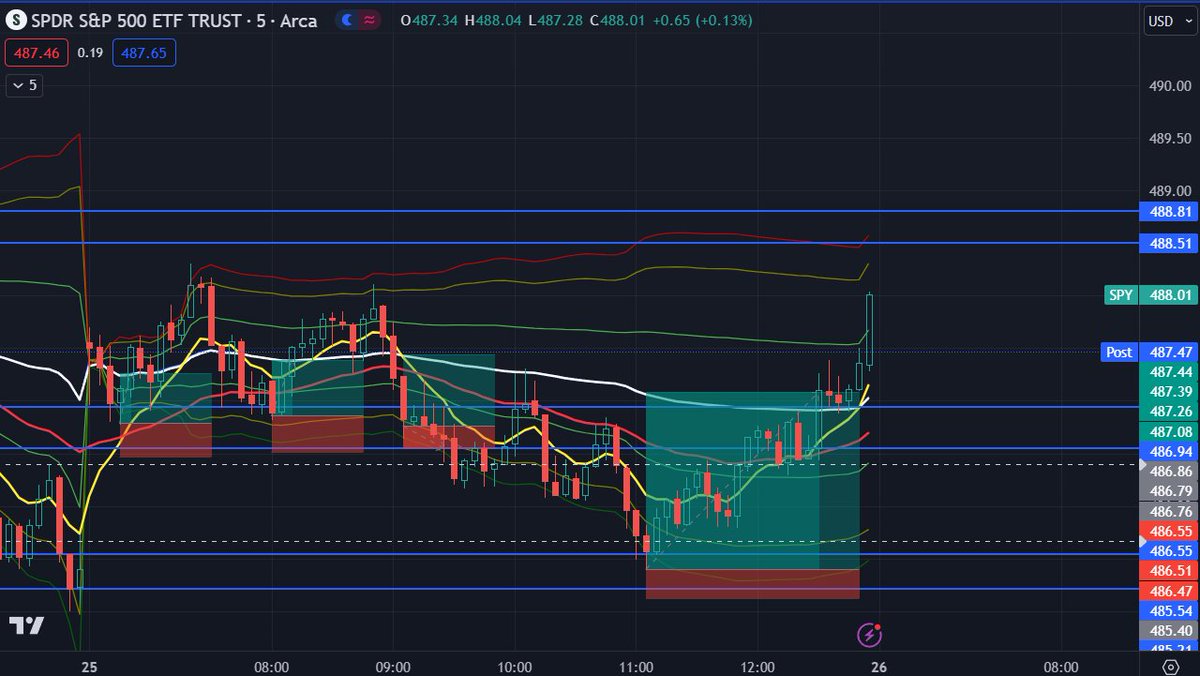Click the 25 date label on time axis
The image size is (1200, 676).
pyautogui.click(x=89, y=667)
